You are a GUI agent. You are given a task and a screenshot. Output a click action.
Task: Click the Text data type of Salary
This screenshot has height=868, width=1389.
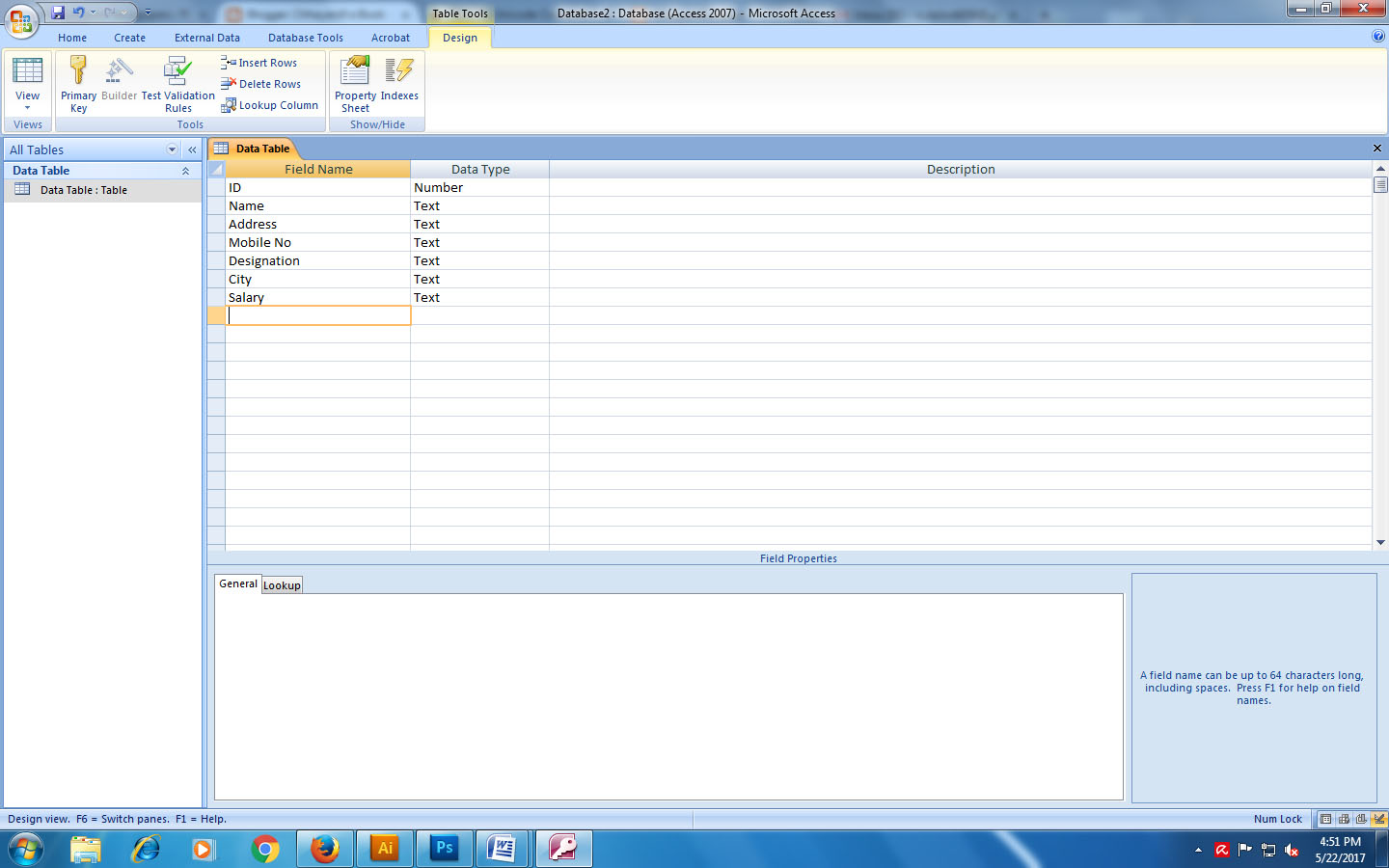[x=480, y=298]
